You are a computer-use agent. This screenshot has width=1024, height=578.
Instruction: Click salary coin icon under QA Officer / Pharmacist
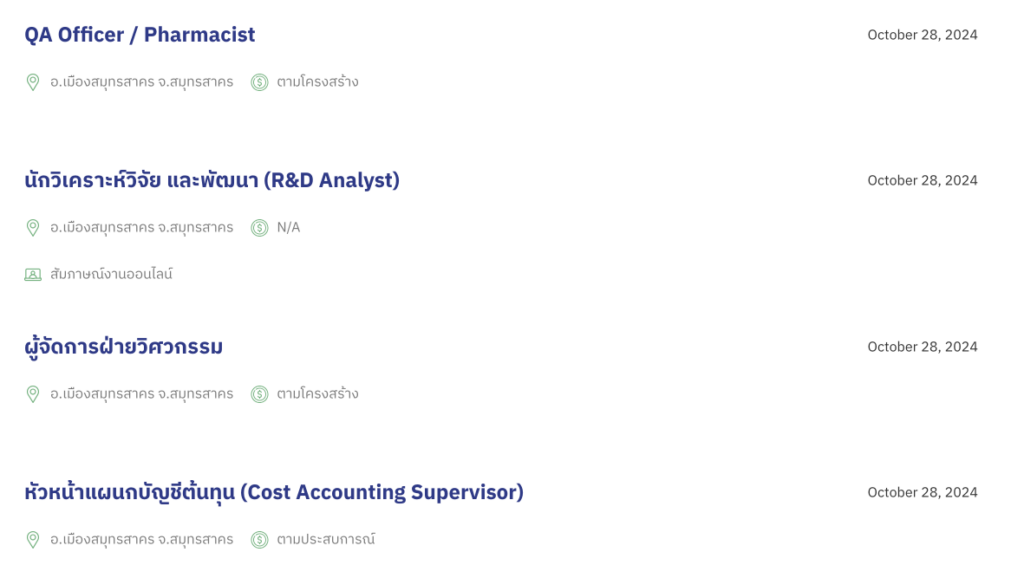(x=260, y=82)
